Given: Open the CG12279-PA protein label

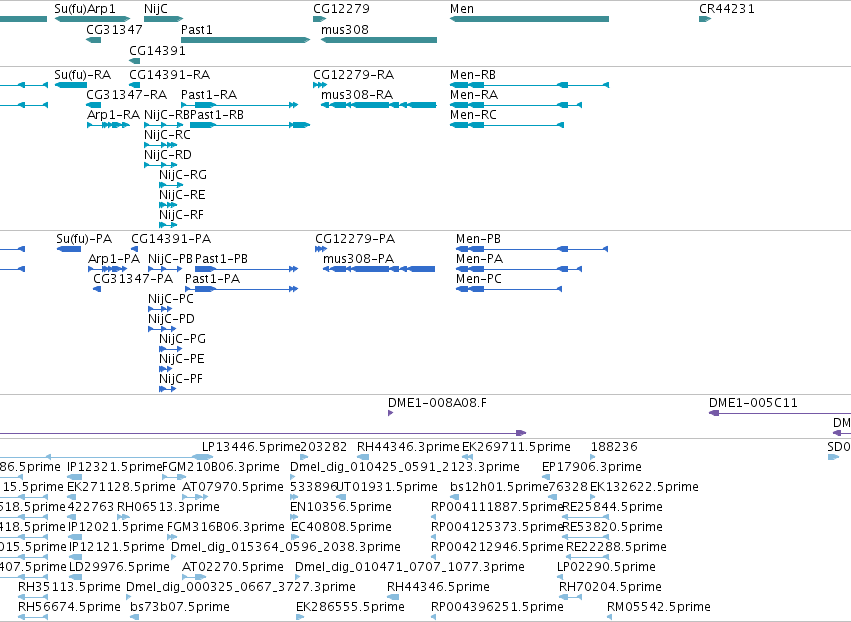Looking at the screenshot, I should pos(355,239).
